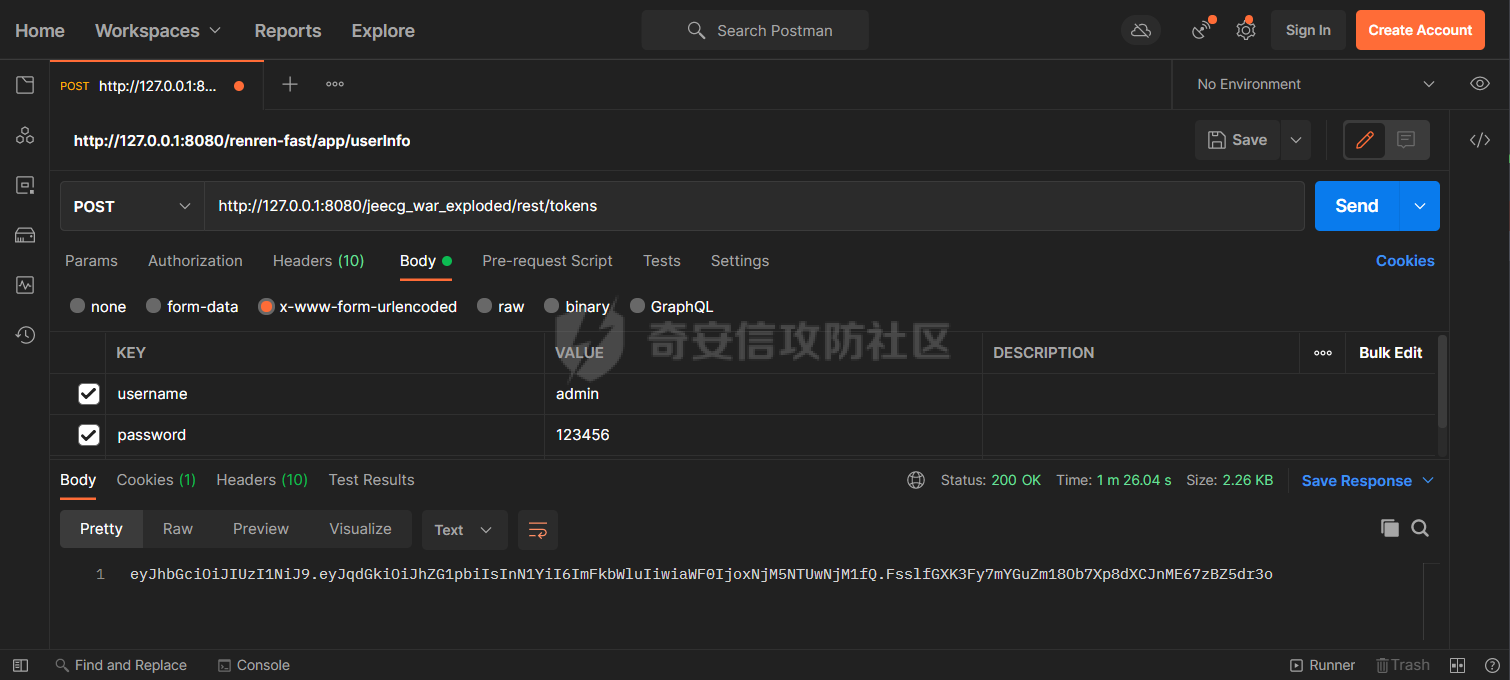Screen dimensions: 1510x680
Task: Open response Cookies (1) tab
Action: point(156,480)
